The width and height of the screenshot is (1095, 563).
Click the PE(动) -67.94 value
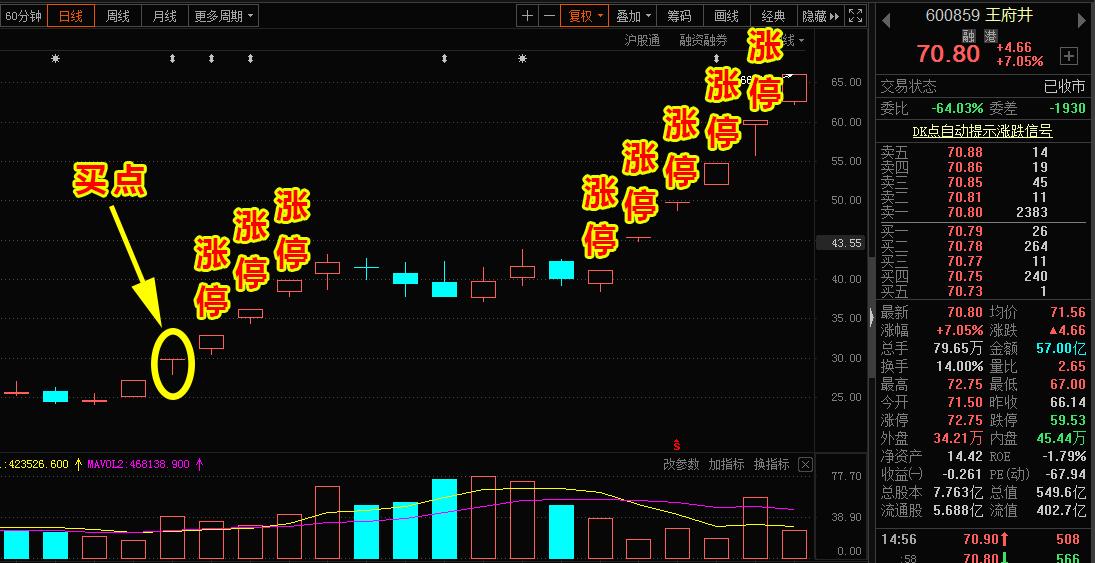click(x=1064, y=475)
